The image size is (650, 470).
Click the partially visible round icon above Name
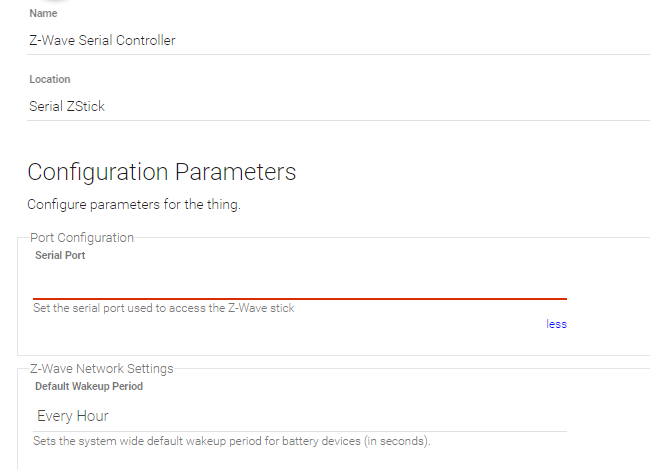[43, 2]
